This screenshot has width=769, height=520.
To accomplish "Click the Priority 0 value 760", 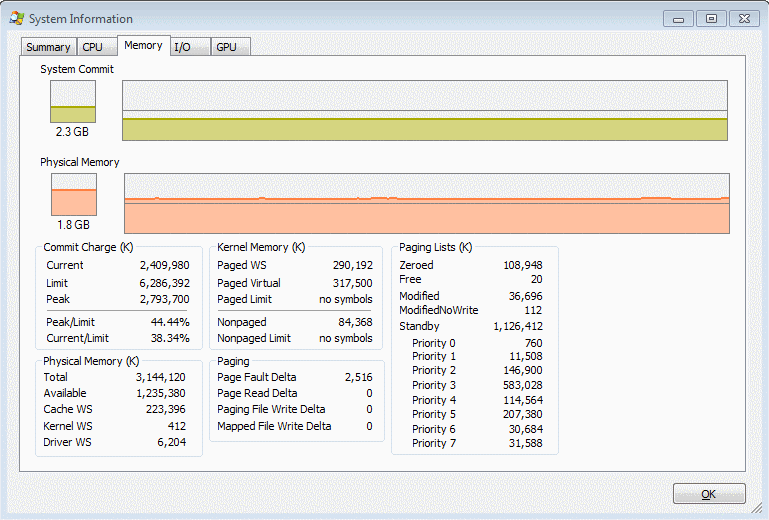I will point(534,343).
